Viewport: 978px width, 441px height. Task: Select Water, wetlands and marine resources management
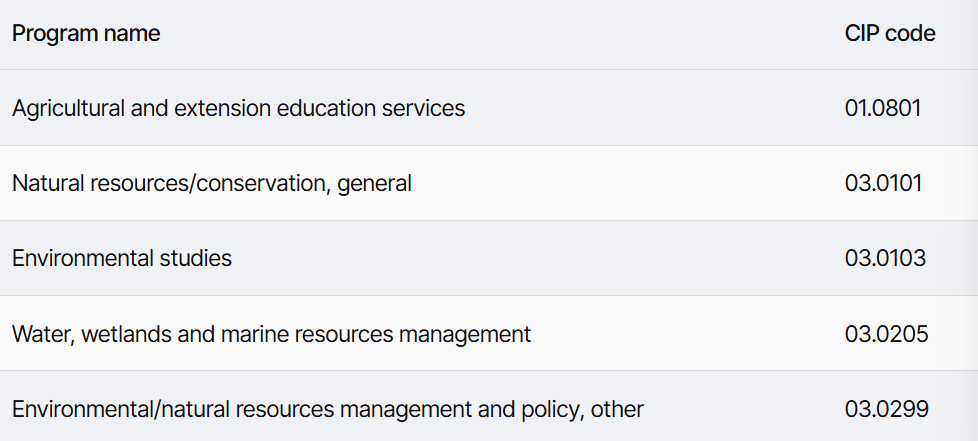pos(272,334)
